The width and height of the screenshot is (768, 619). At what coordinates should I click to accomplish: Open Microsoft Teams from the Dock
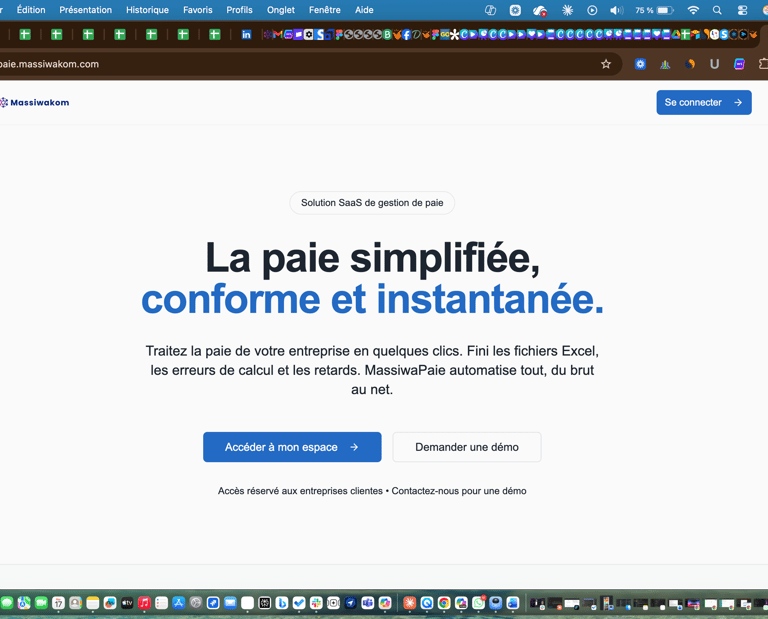(367, 603)
